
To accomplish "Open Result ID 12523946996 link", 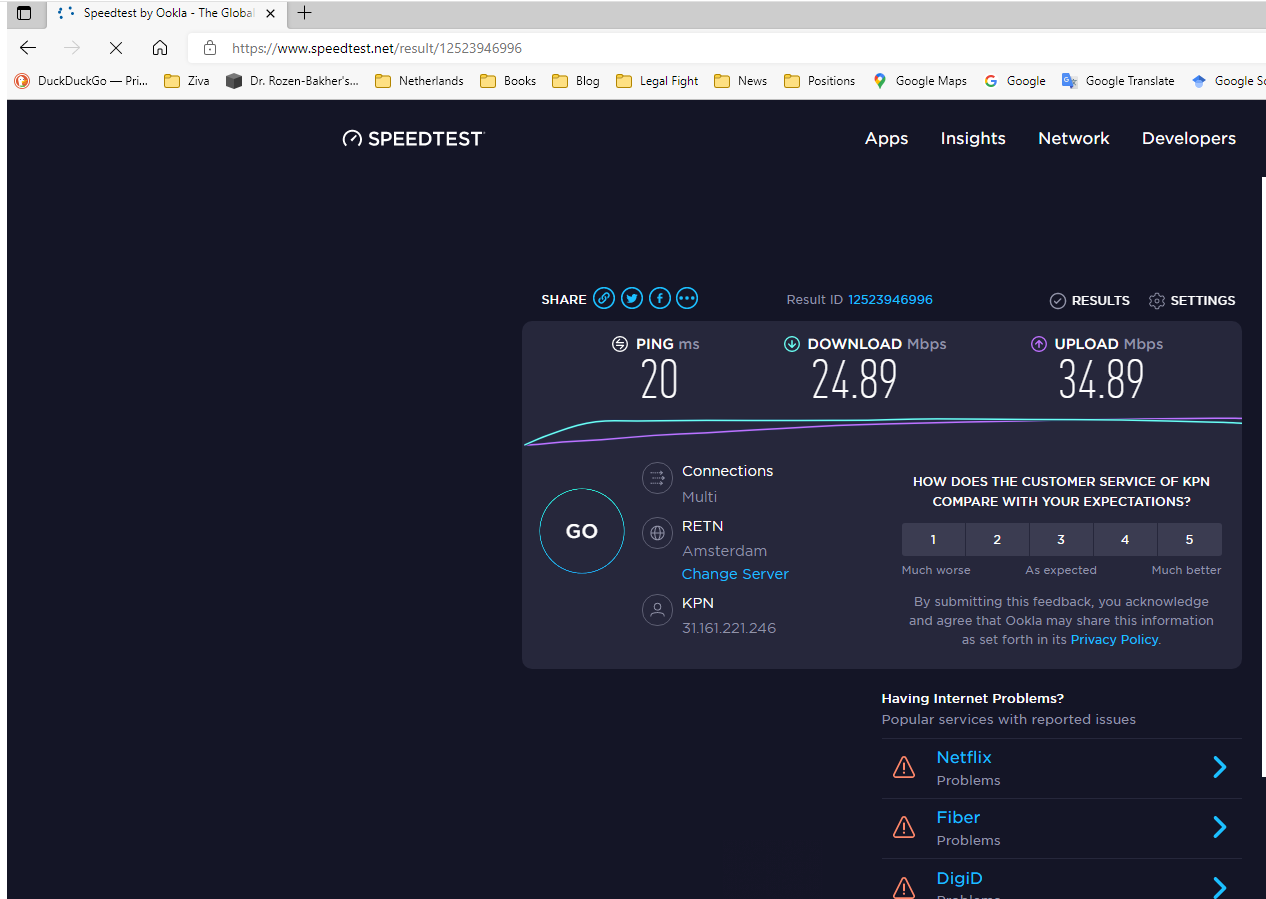I will tap(890, 300).
